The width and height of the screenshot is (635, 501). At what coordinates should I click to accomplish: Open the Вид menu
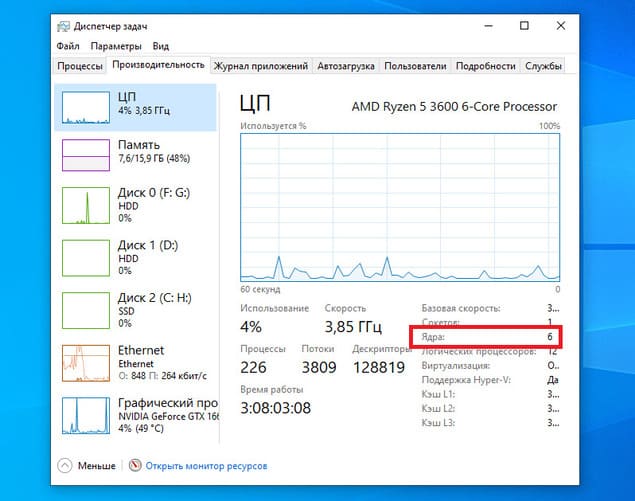(160, 46)
